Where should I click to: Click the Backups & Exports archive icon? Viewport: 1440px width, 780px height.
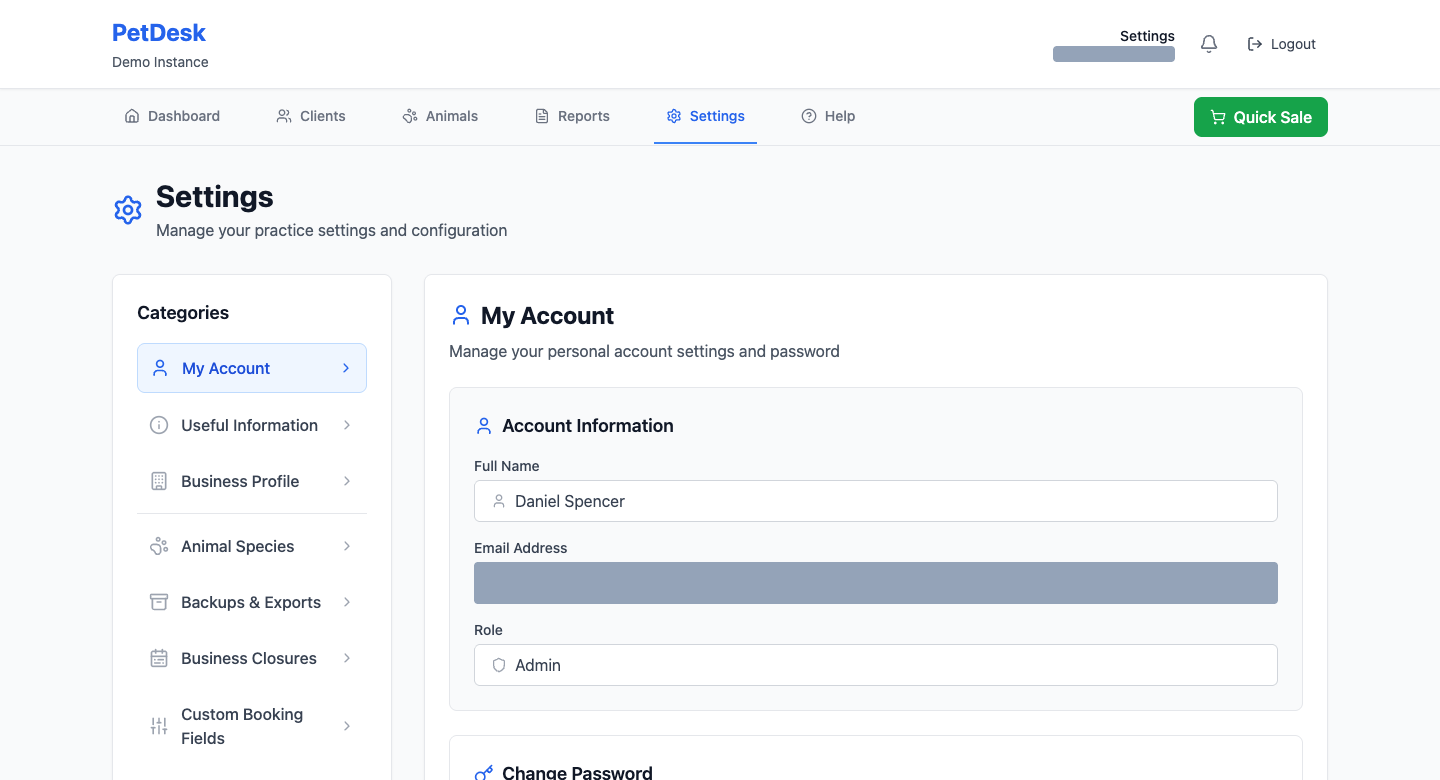click(x=159, y=602)
